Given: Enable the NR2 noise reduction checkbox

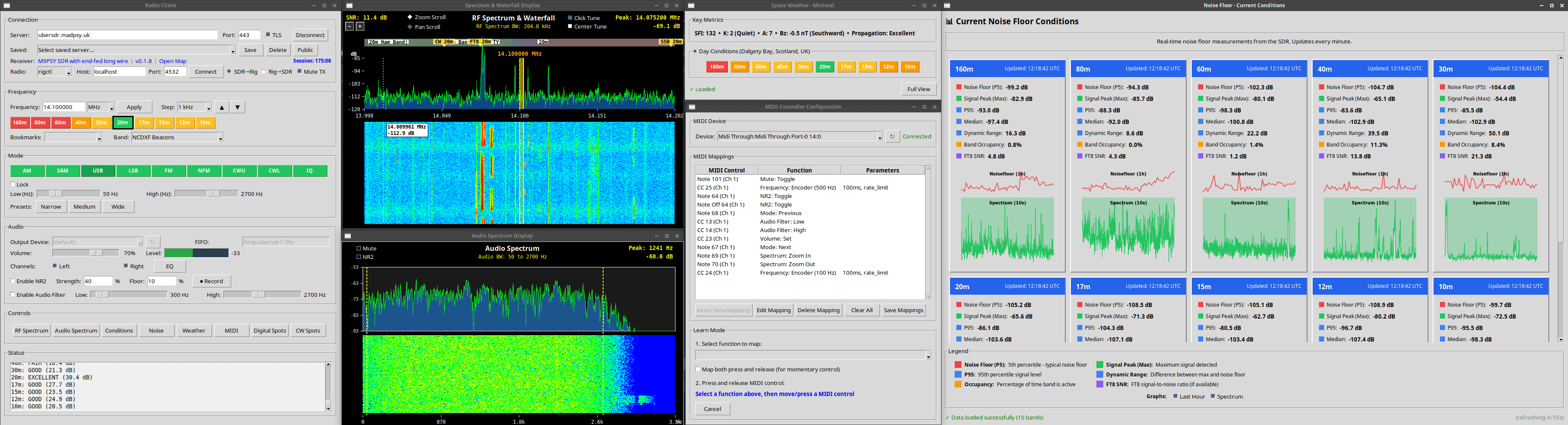Looking at the screenshot, I should [13, 281].
